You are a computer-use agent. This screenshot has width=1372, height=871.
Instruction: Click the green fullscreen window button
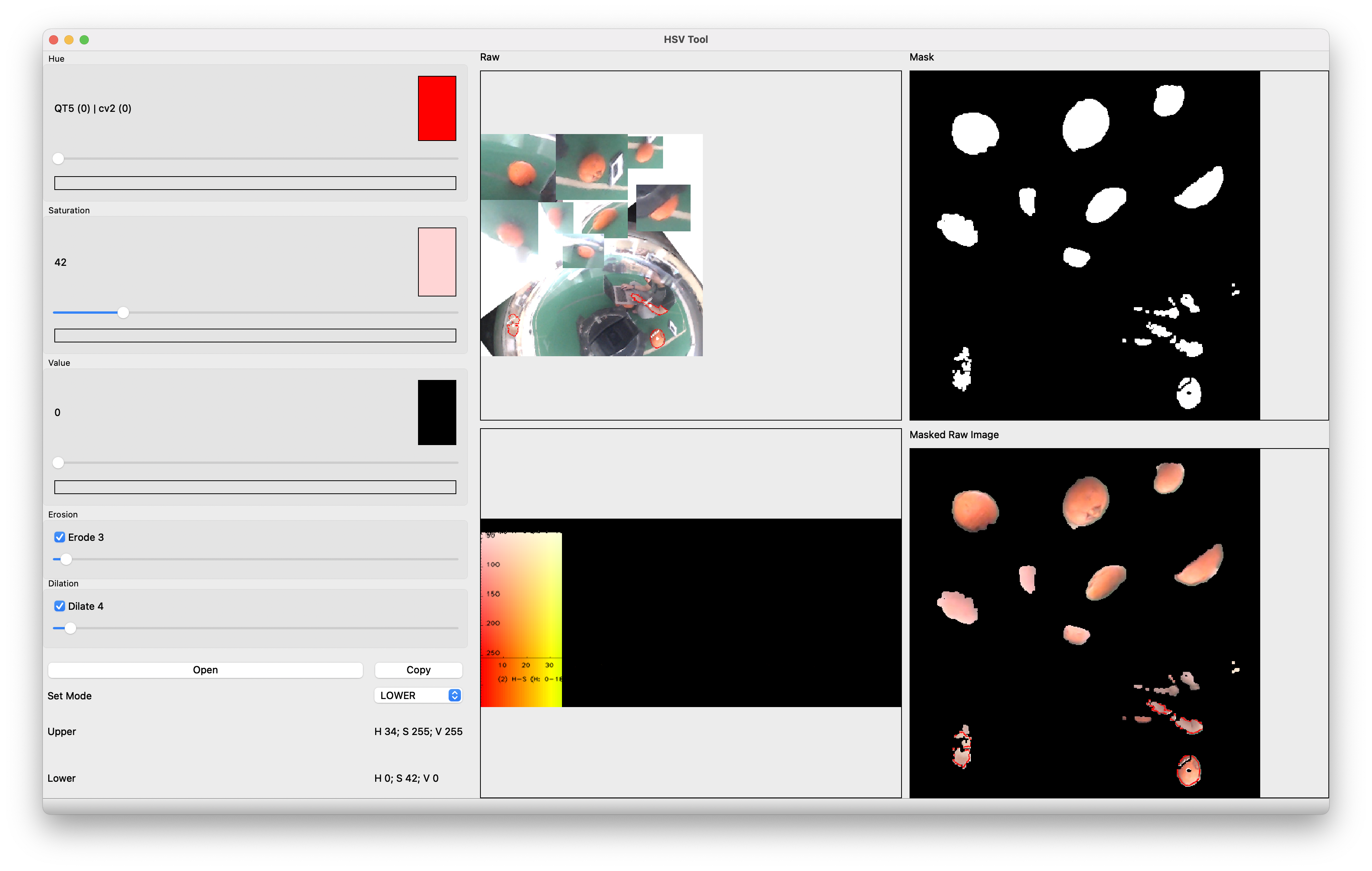coord(84,40)
